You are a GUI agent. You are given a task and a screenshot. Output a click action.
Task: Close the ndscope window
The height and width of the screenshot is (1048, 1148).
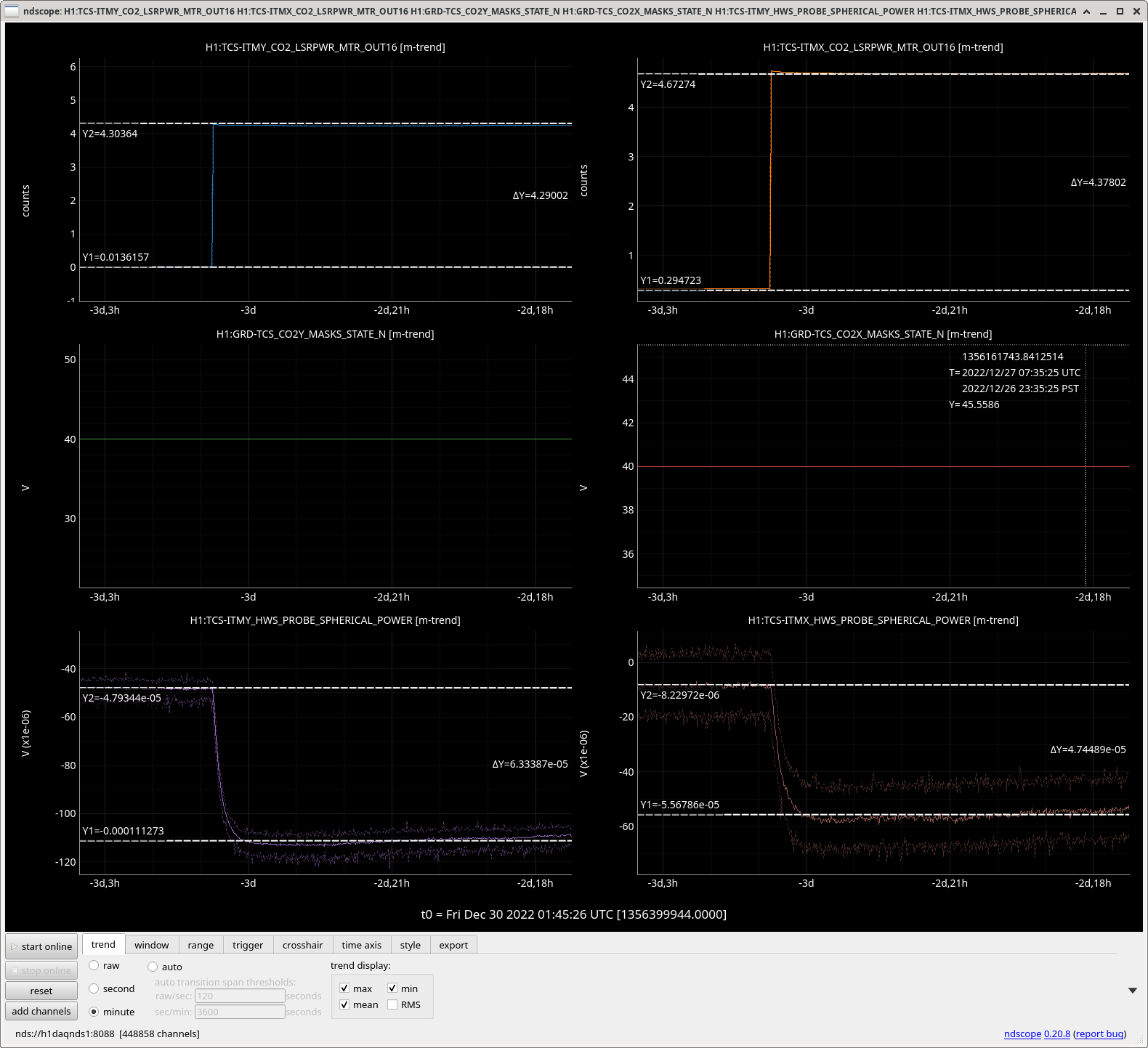click(x=1136, y=11)
